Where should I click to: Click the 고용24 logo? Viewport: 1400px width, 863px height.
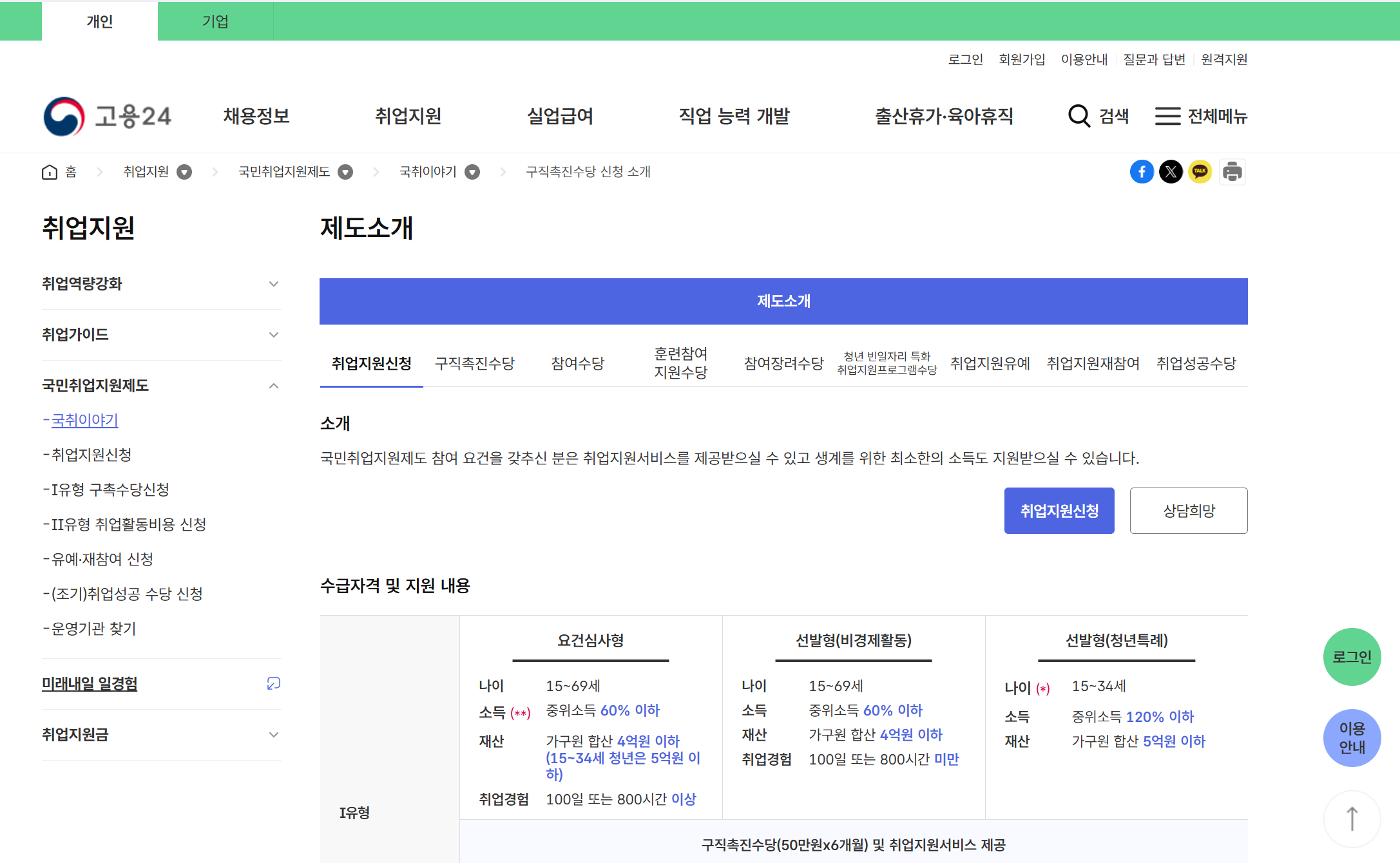(x=107, y=117)
